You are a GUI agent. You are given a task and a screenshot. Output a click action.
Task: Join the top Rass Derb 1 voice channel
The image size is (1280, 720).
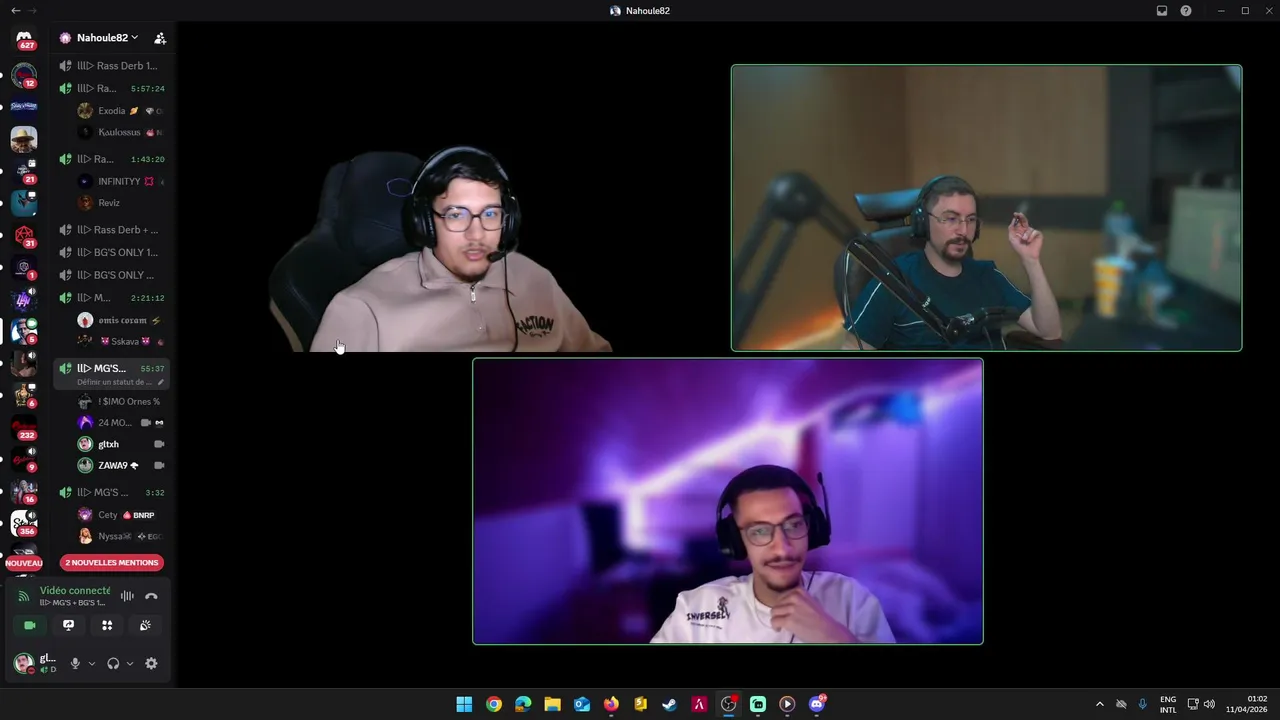[112, 66]
